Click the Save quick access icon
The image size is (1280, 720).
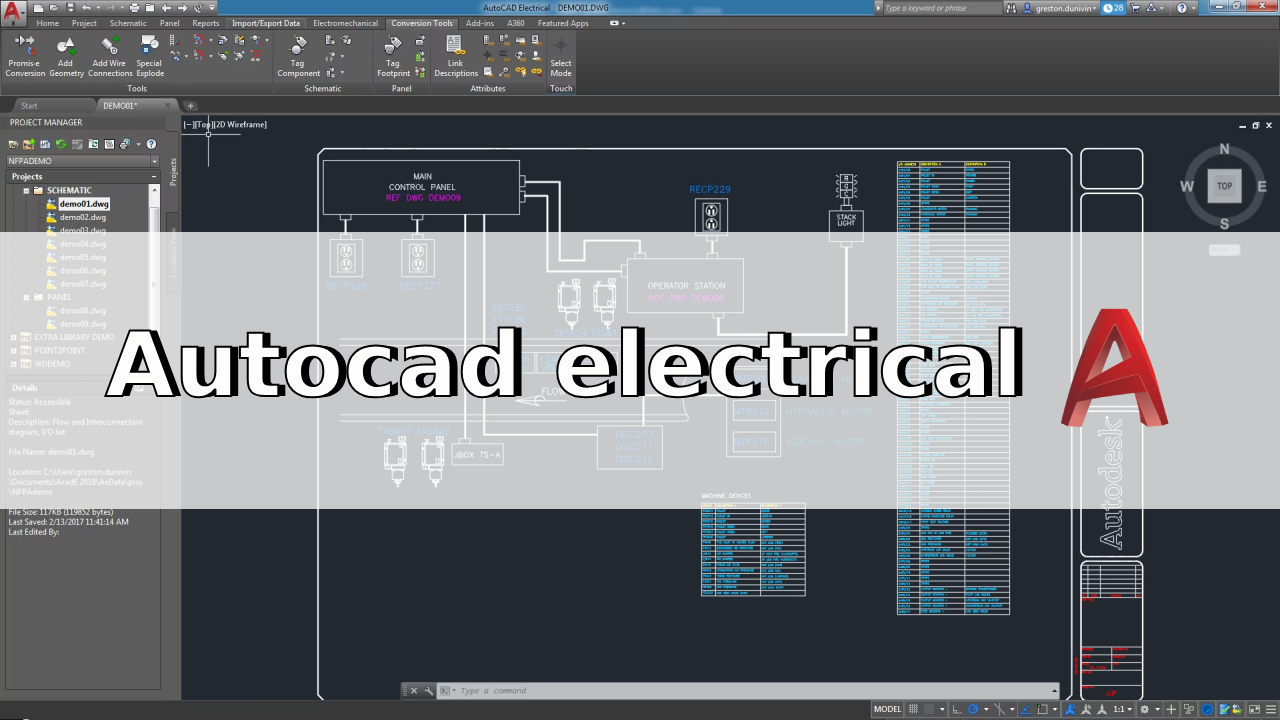point(71,8)
